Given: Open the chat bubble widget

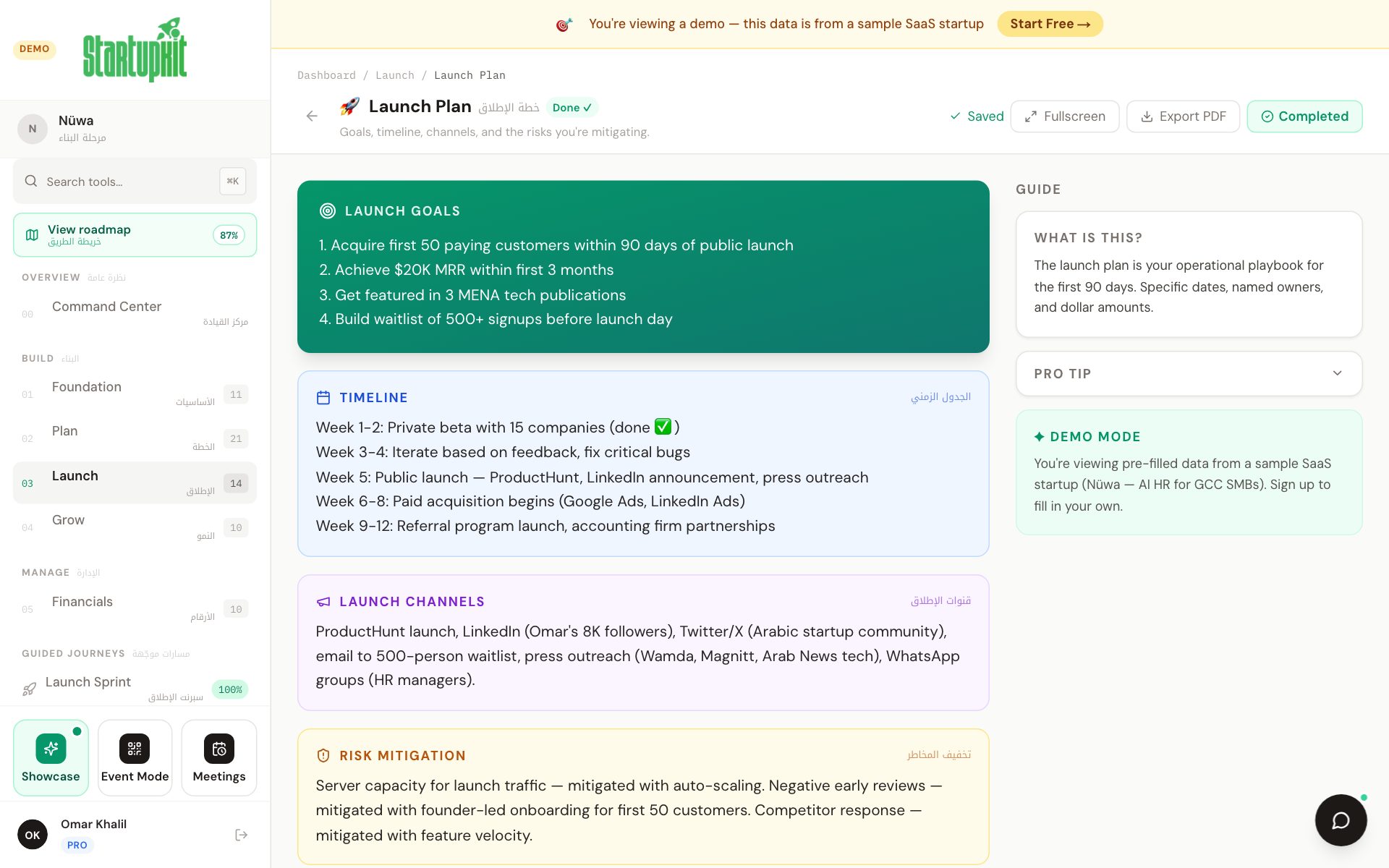Looking at the screenshot, I should point(1341,820).
